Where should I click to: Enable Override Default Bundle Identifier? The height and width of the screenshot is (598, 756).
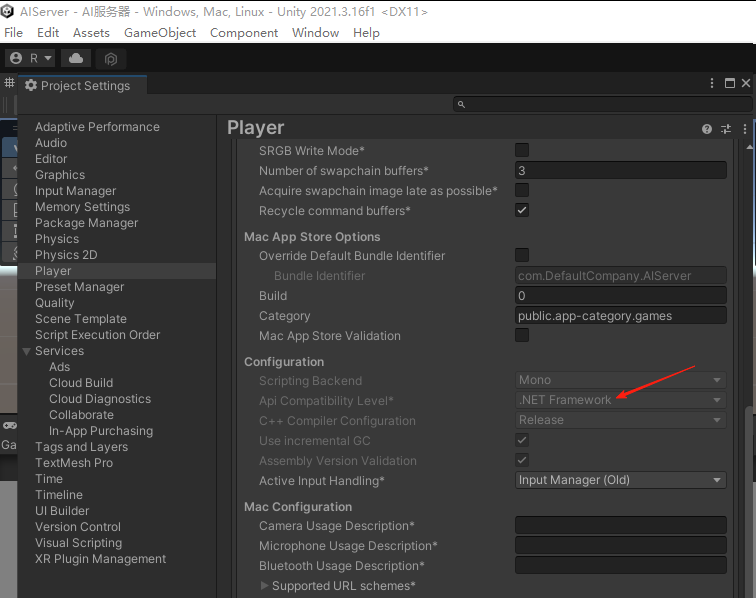tap(522, 255)
